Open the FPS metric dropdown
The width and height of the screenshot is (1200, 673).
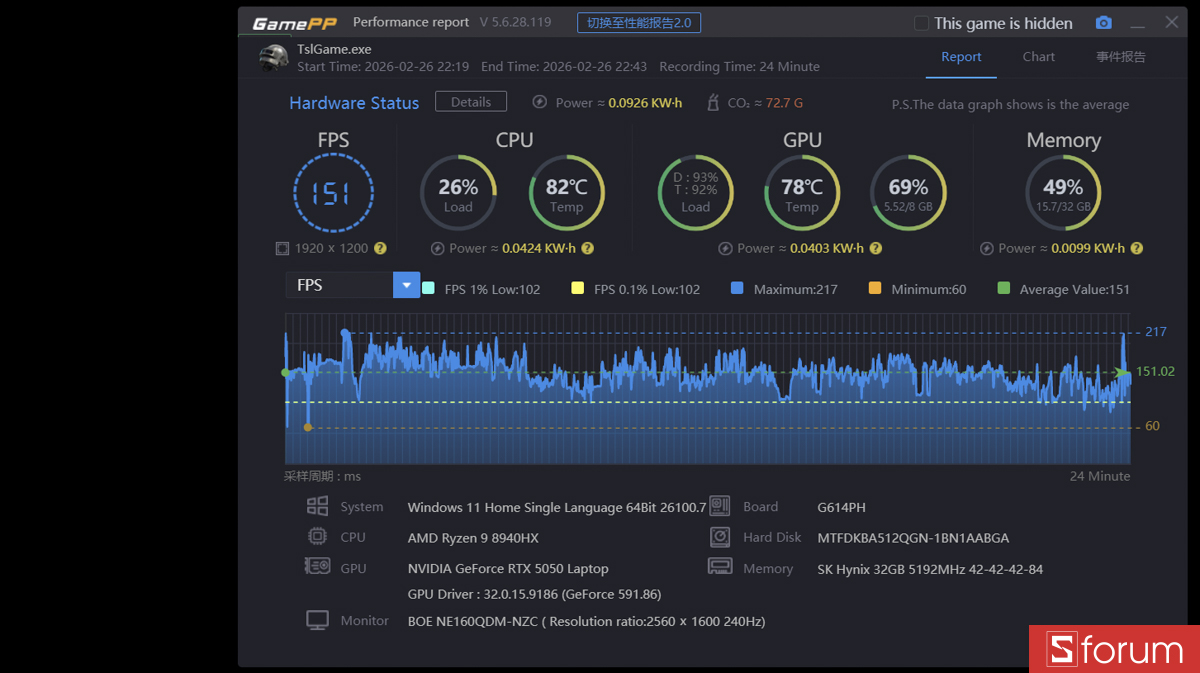click(x=406, y=285)
